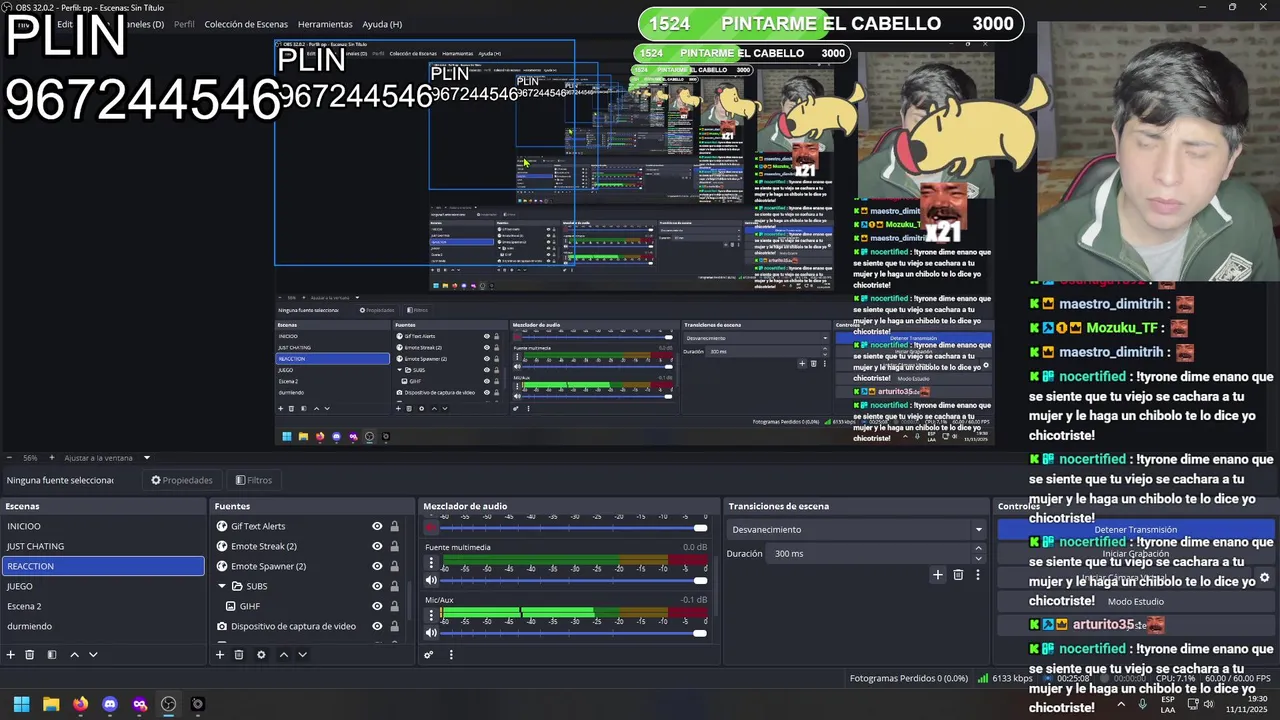Select the JUST CHATING scene
The width and height of the screenshot is (1280, 720).
tap(102, 546)
